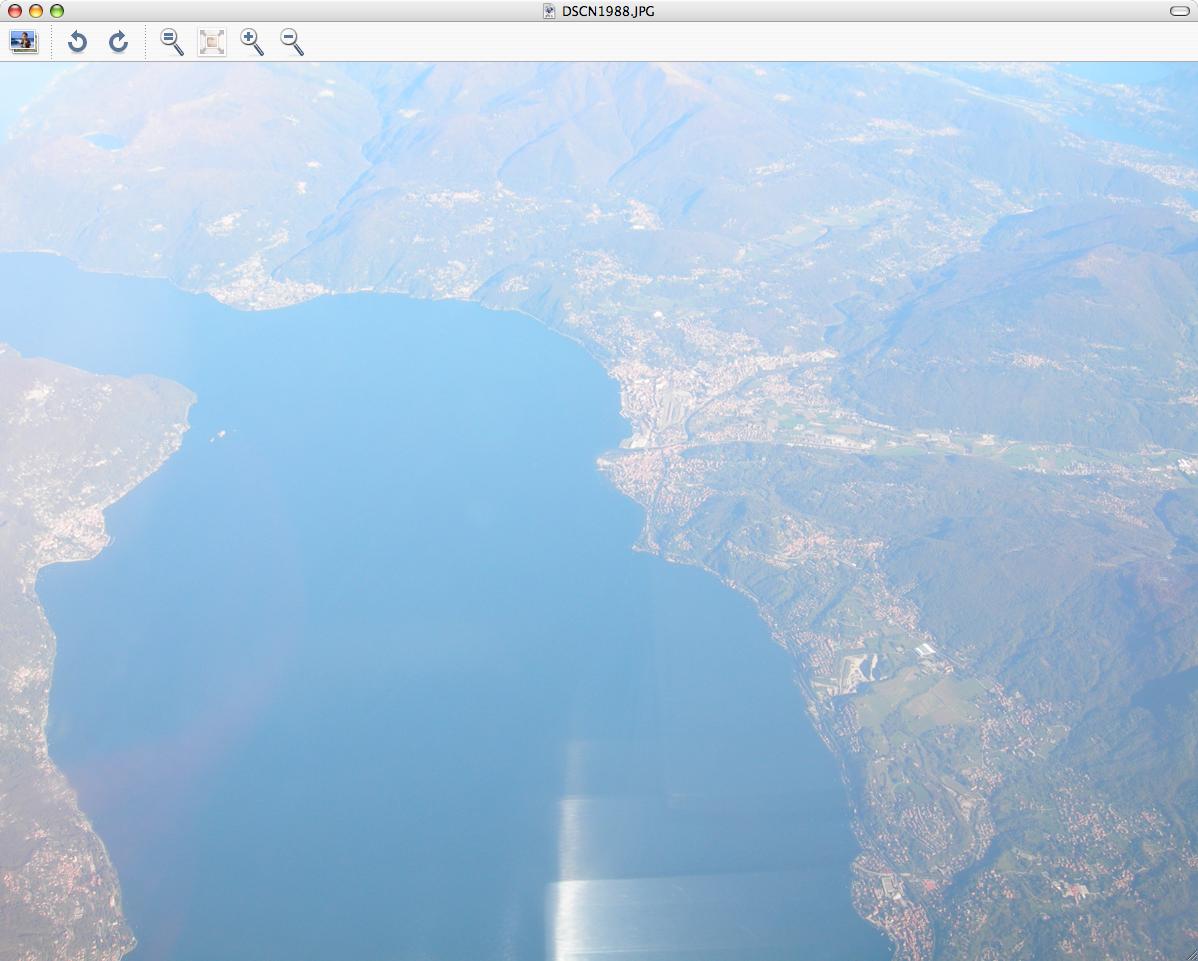Toggle toolbar visibility with the pill button
The width and height of the screenshot is (1198, 961).
click(x=1179, y=11)
